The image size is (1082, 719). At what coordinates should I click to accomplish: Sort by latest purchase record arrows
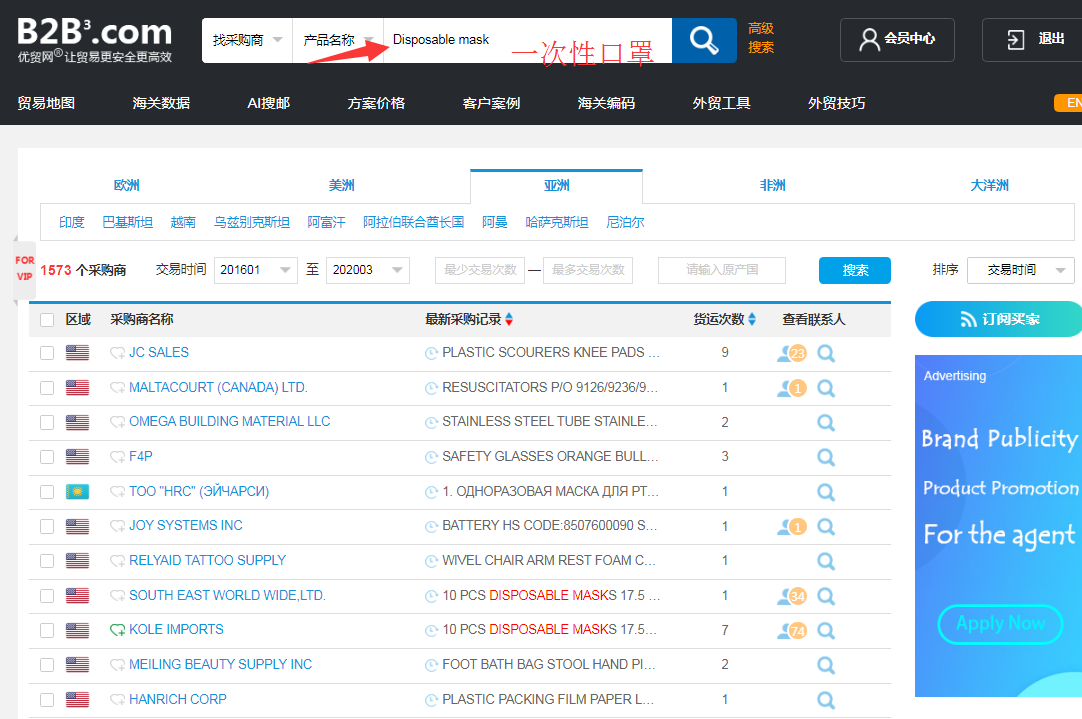tap(509, 319)
